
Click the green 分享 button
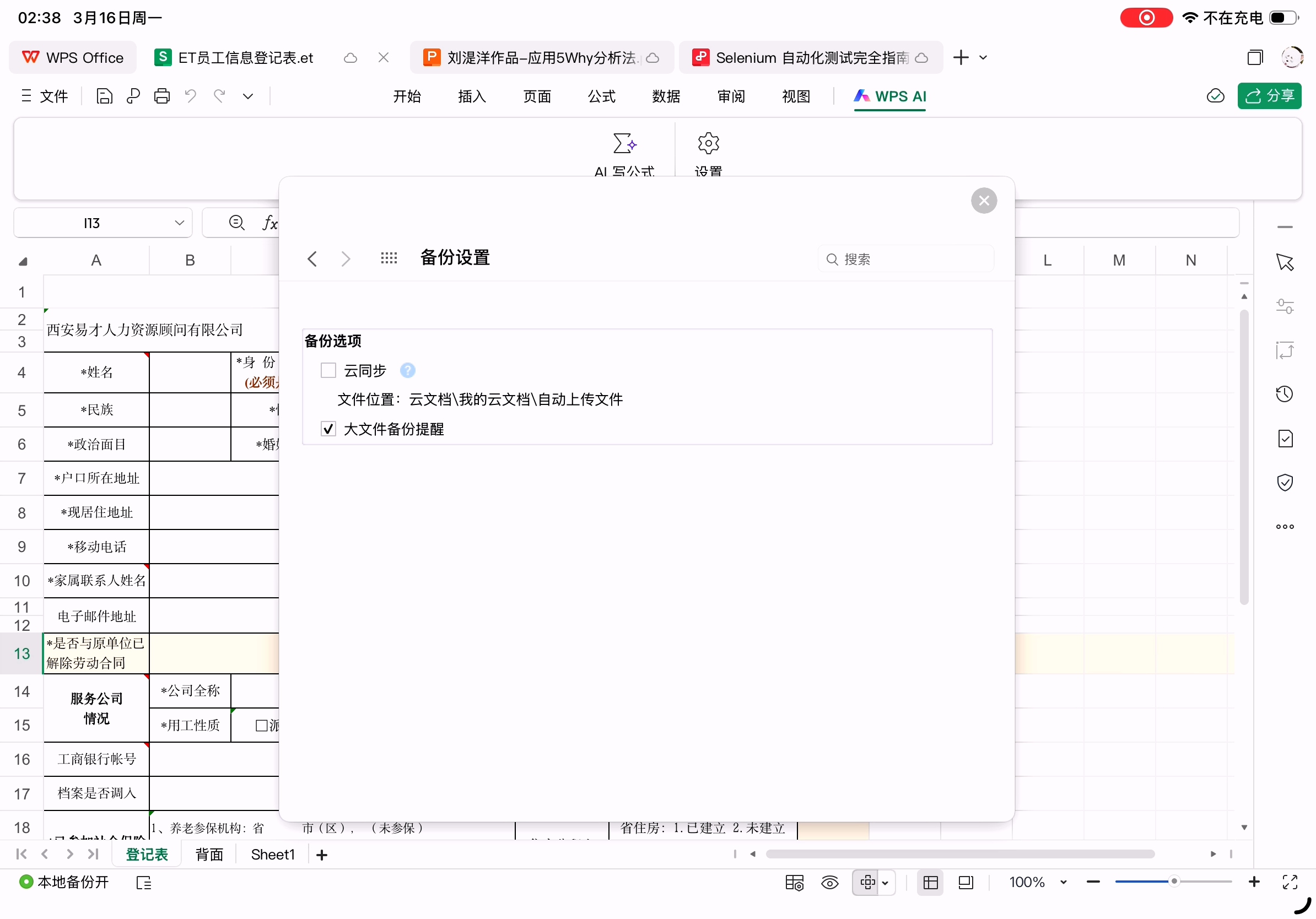[x=1269, y=96]
